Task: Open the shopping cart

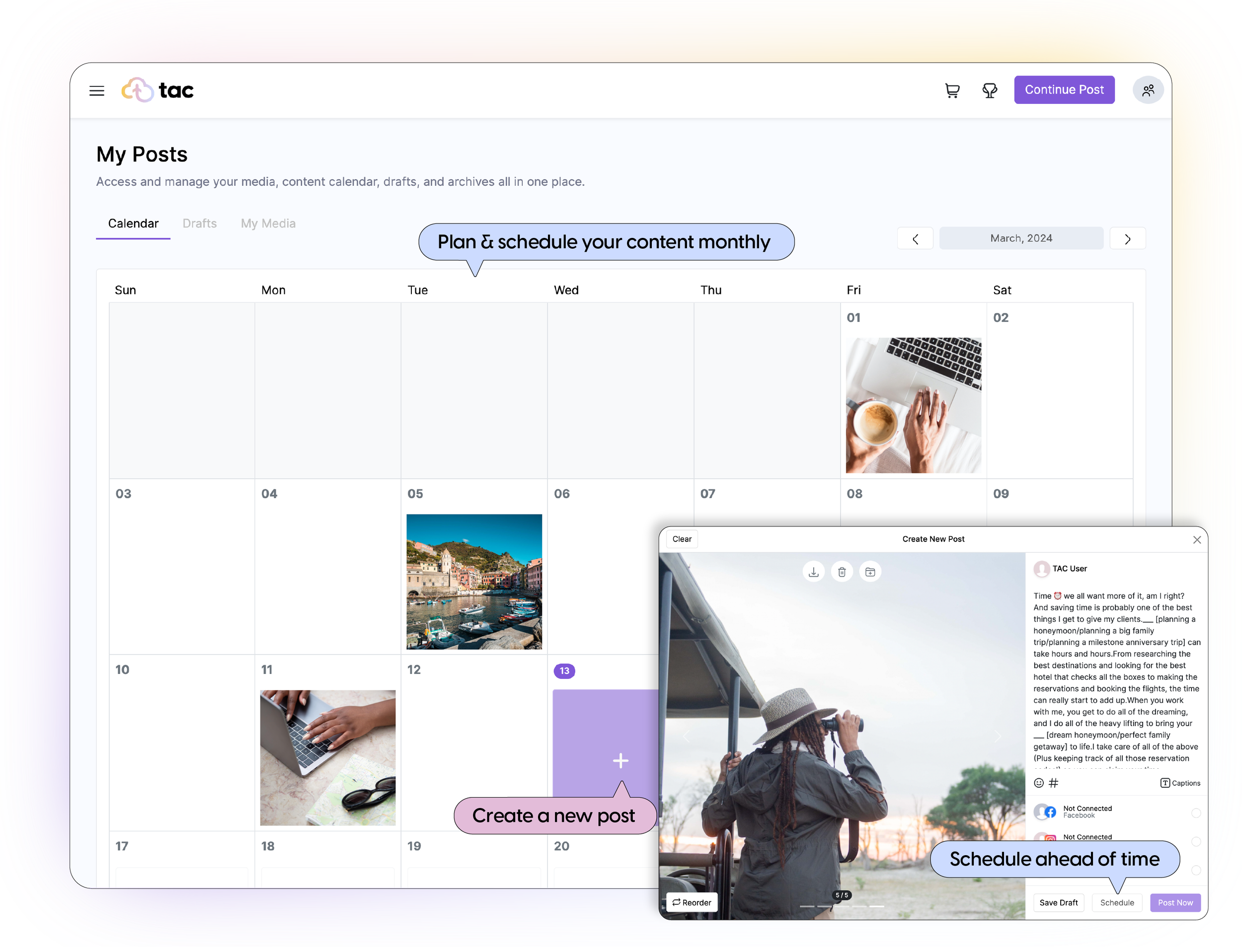Action: pyautogui.click(x=952, y=91)
